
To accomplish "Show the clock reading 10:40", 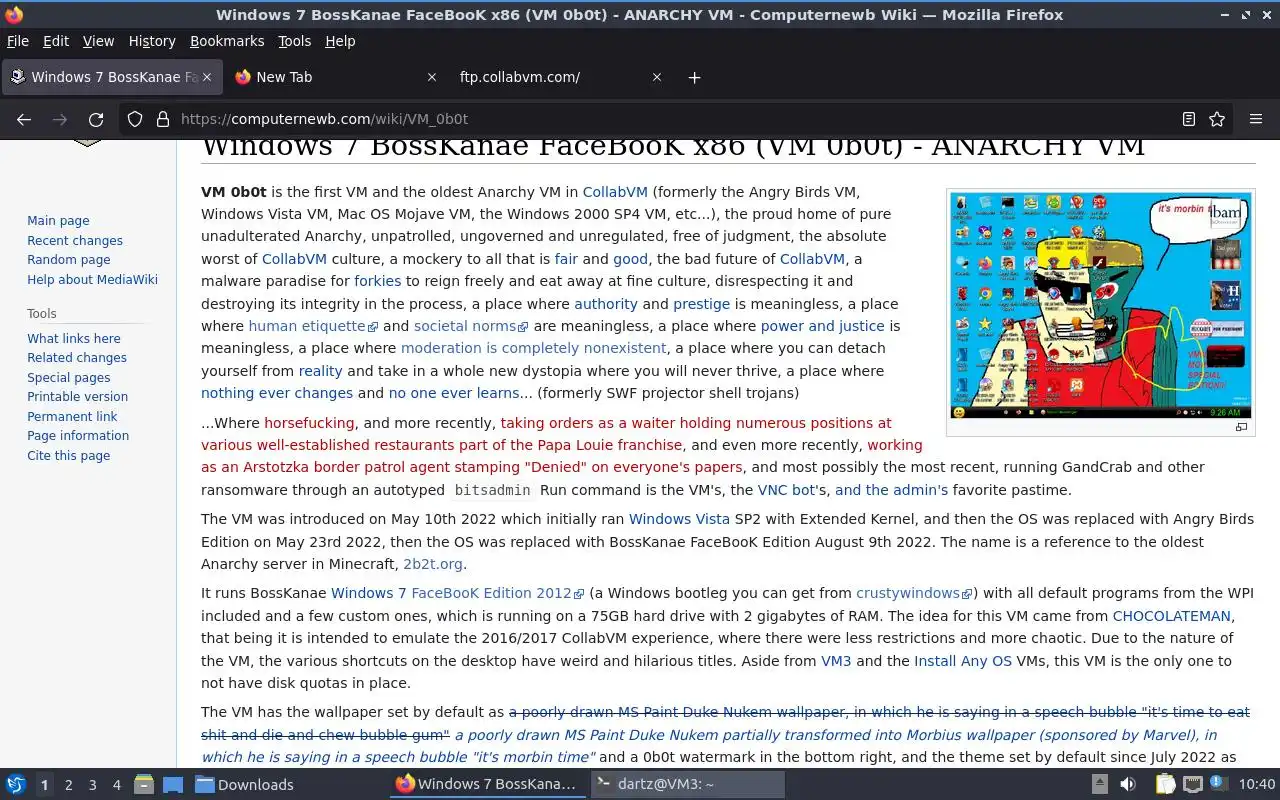I will click(x=1257, y=784).
